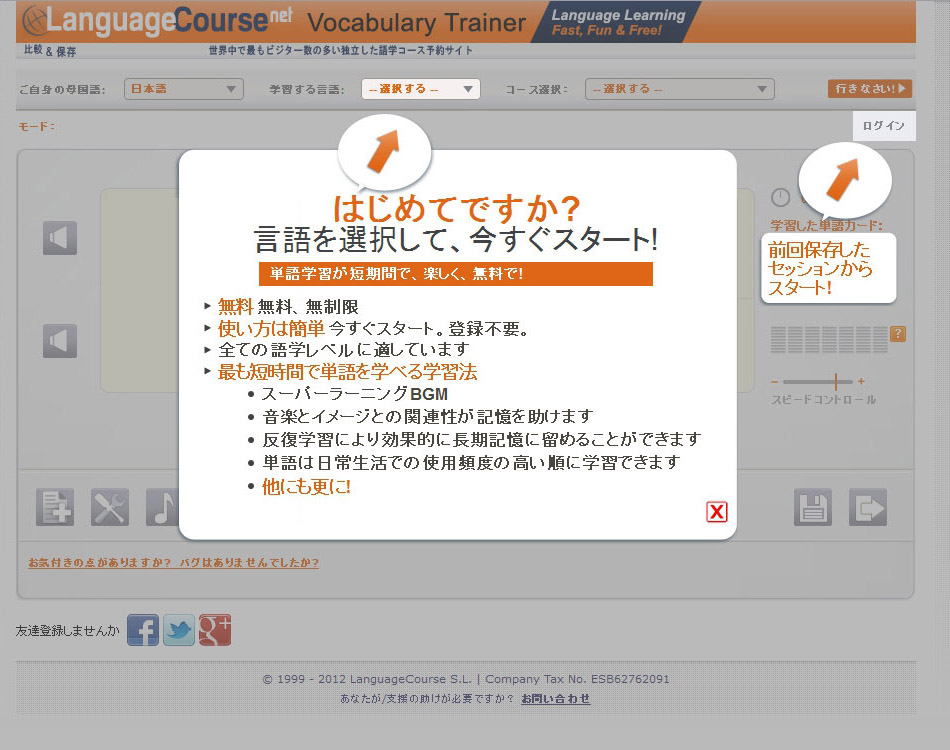The height and width of the screenshot is (750, 950).
Task: Open the tools settings wrench icon
Action: coord(110,507)
